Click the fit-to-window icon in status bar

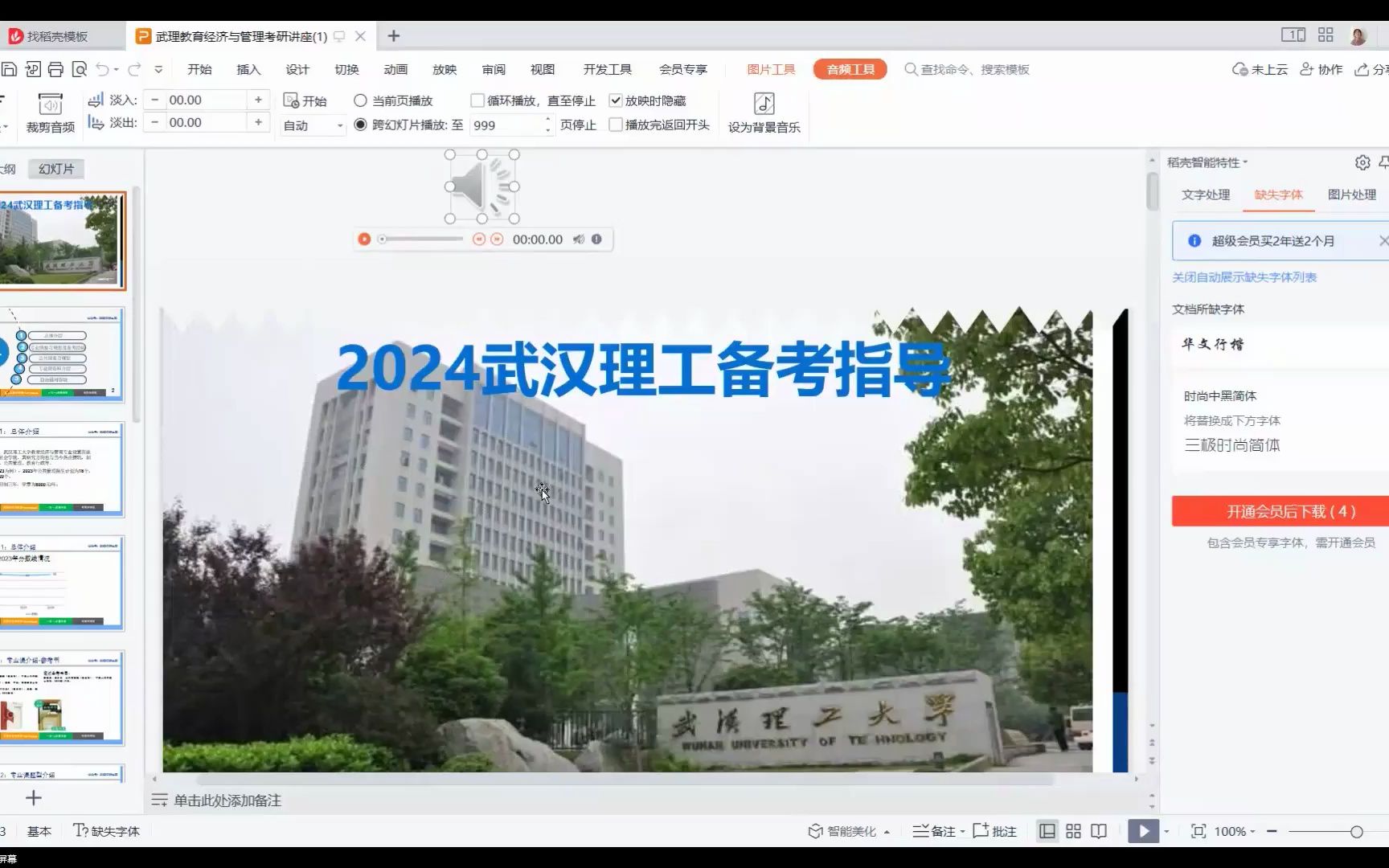(1198, 831)
